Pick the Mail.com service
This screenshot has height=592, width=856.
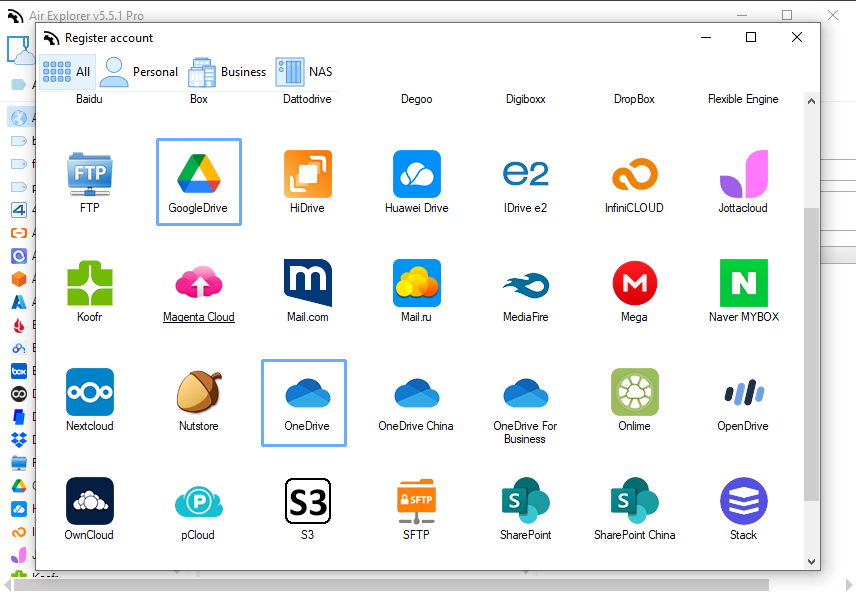coord(308,283)
